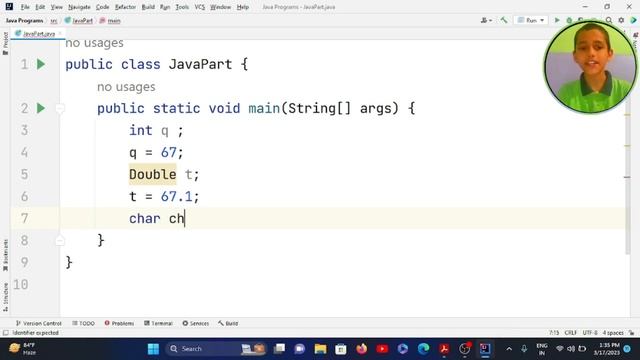Screen dimensions: 640x360
Task: Open the Window menu
Action: pyautogui.click(x=220, y=7)
